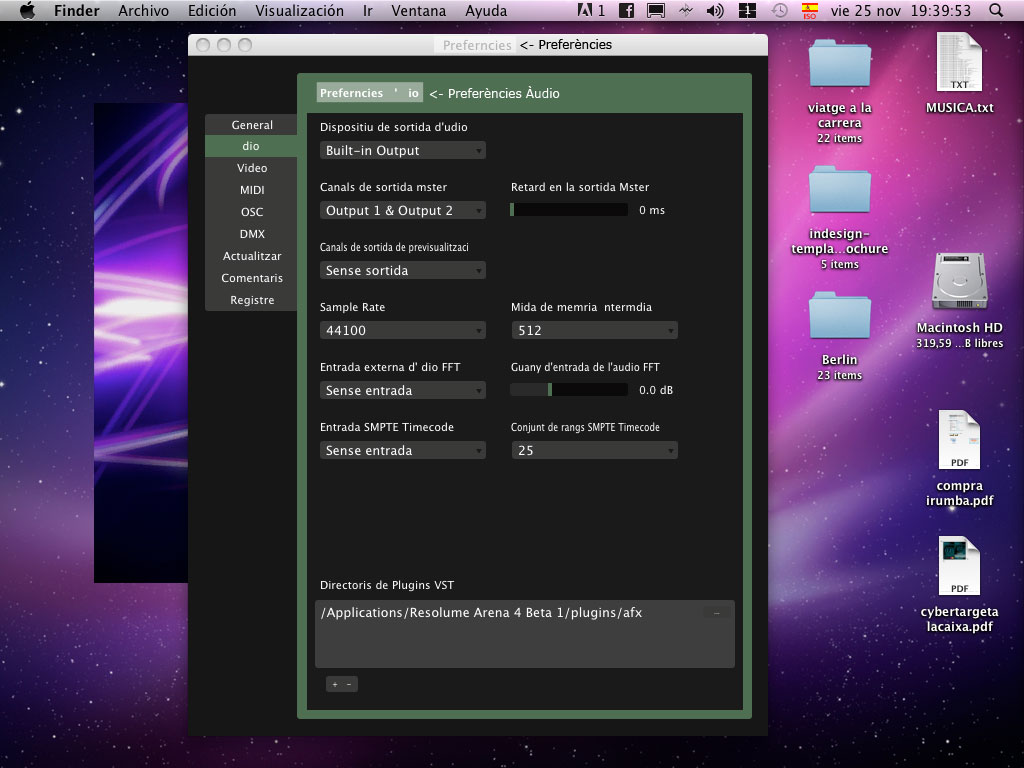Click the 0.0 dB gain value
1024x768 pixels.
pos(656,391)
